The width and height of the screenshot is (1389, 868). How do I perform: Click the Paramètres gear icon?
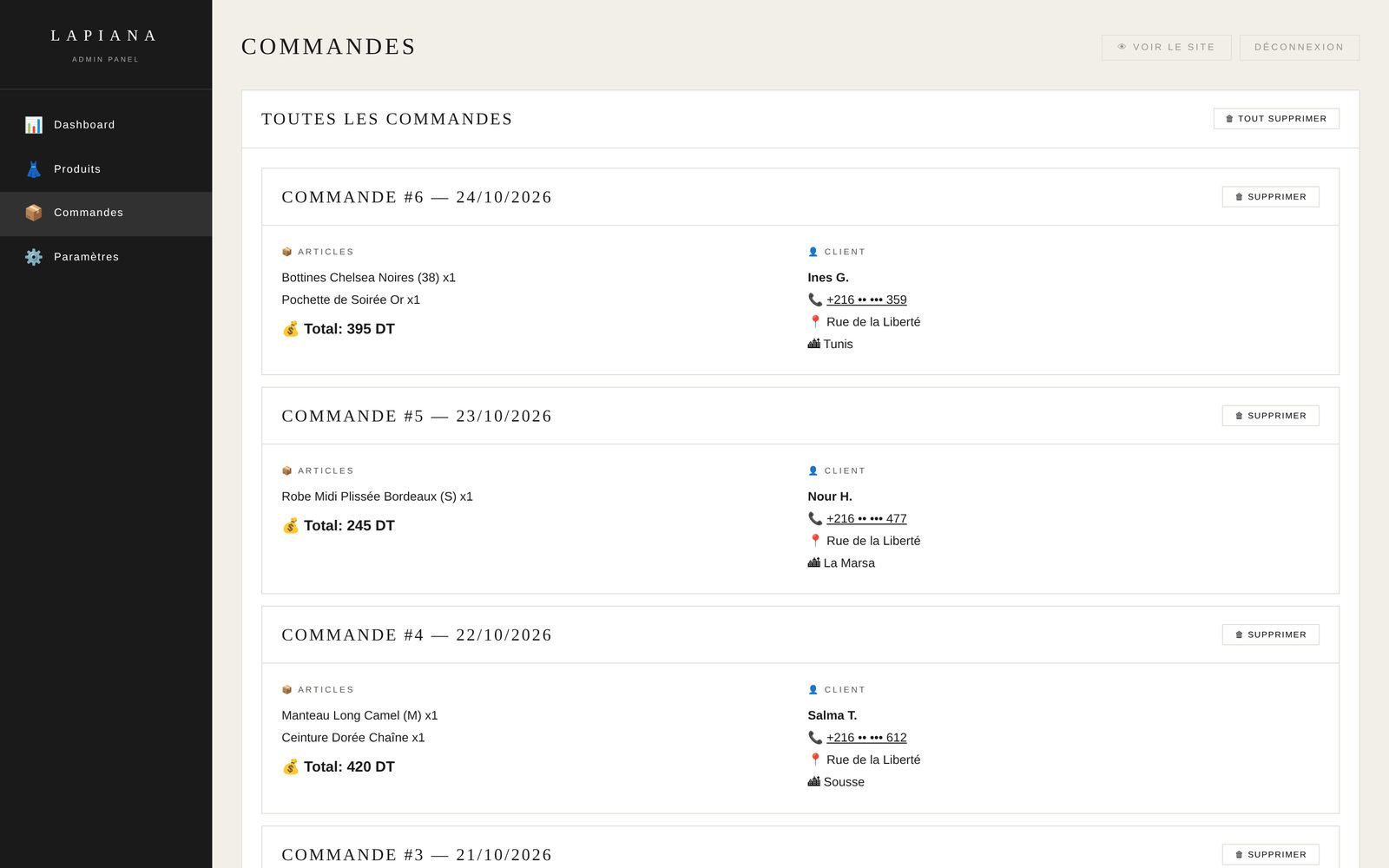point(34,257)
